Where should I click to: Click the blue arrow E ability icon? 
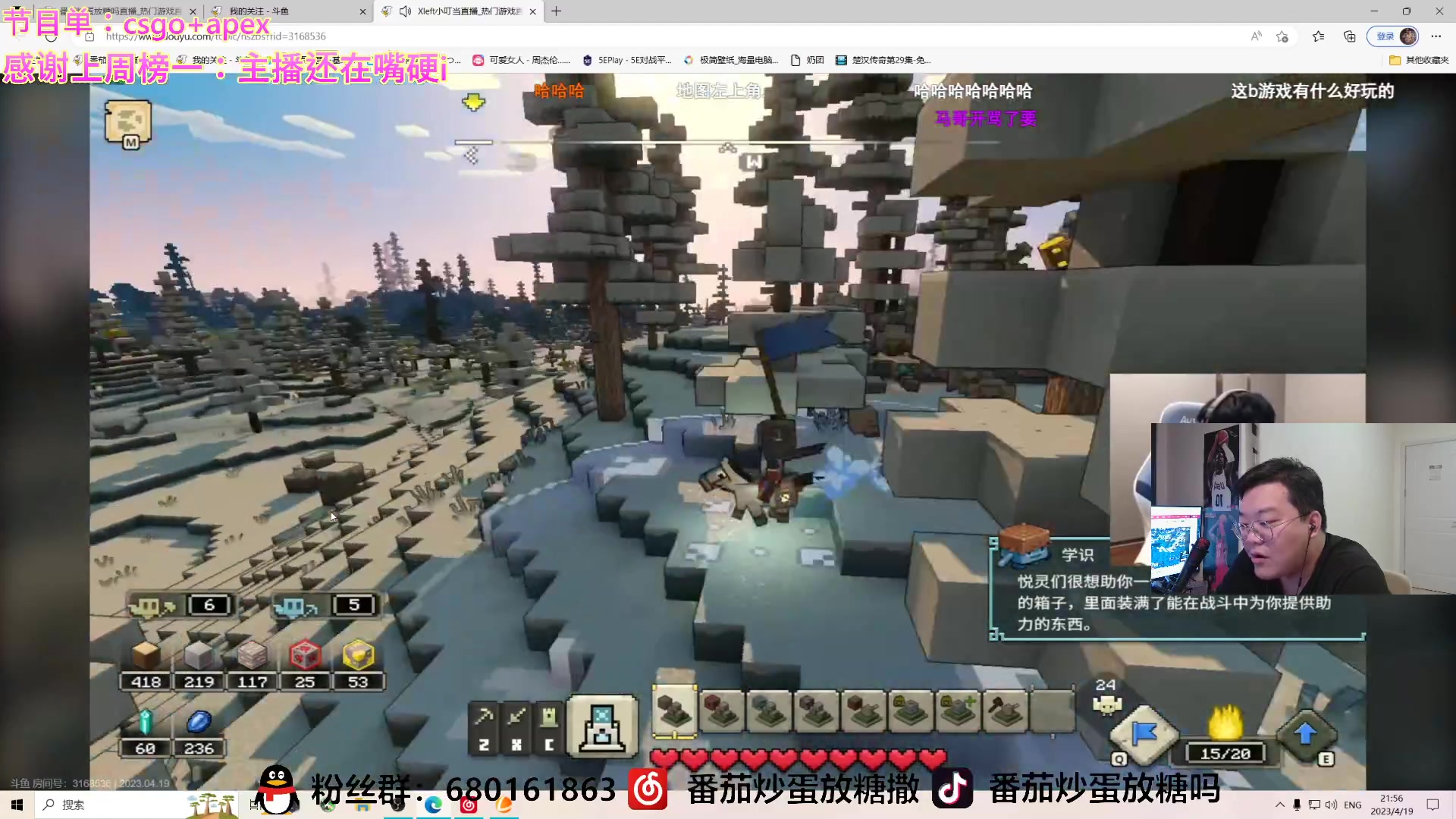(x=1306, y=734)
